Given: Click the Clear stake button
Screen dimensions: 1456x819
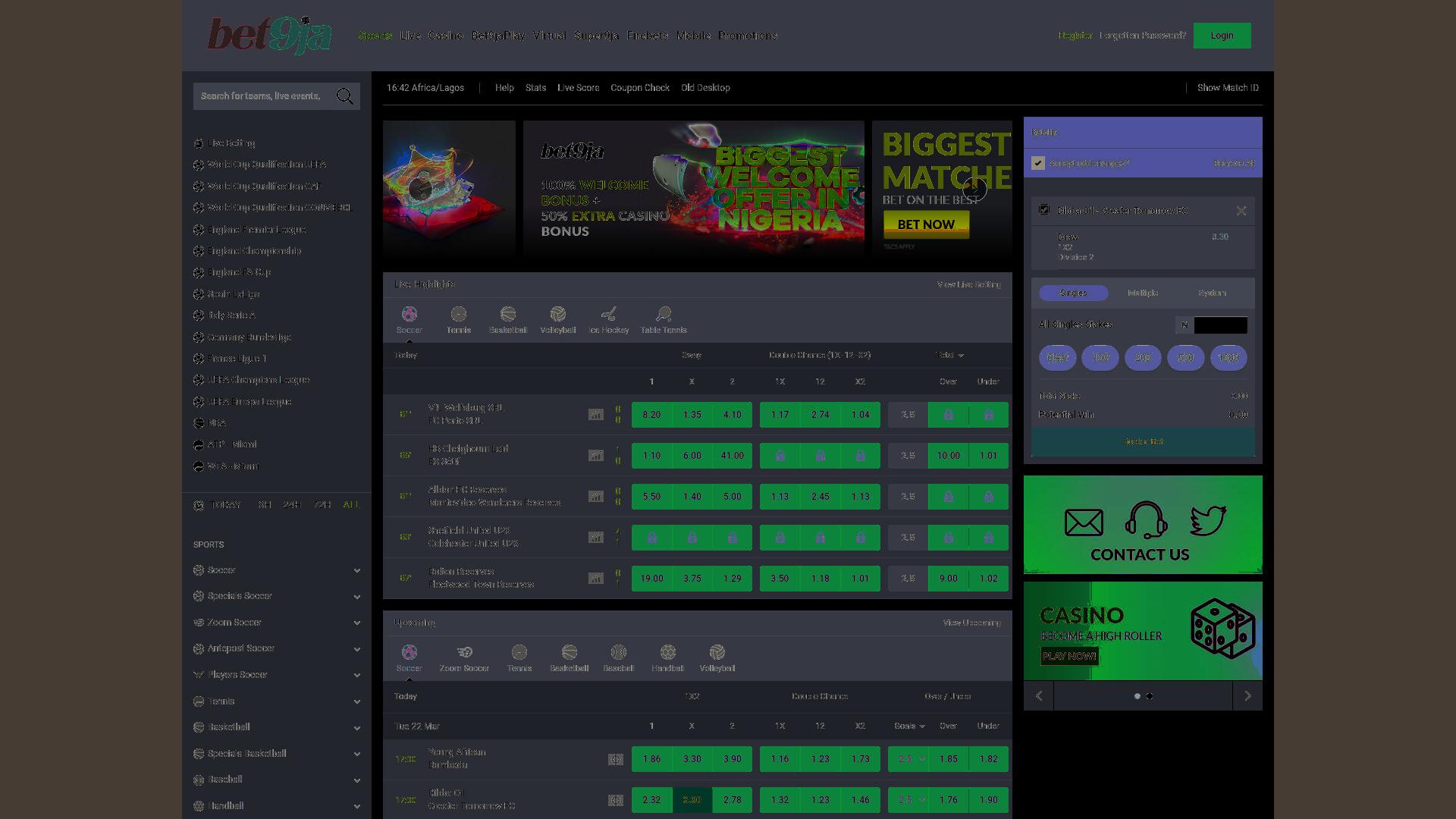Looking at the screenshot, I should click(x=1057, y=358).
